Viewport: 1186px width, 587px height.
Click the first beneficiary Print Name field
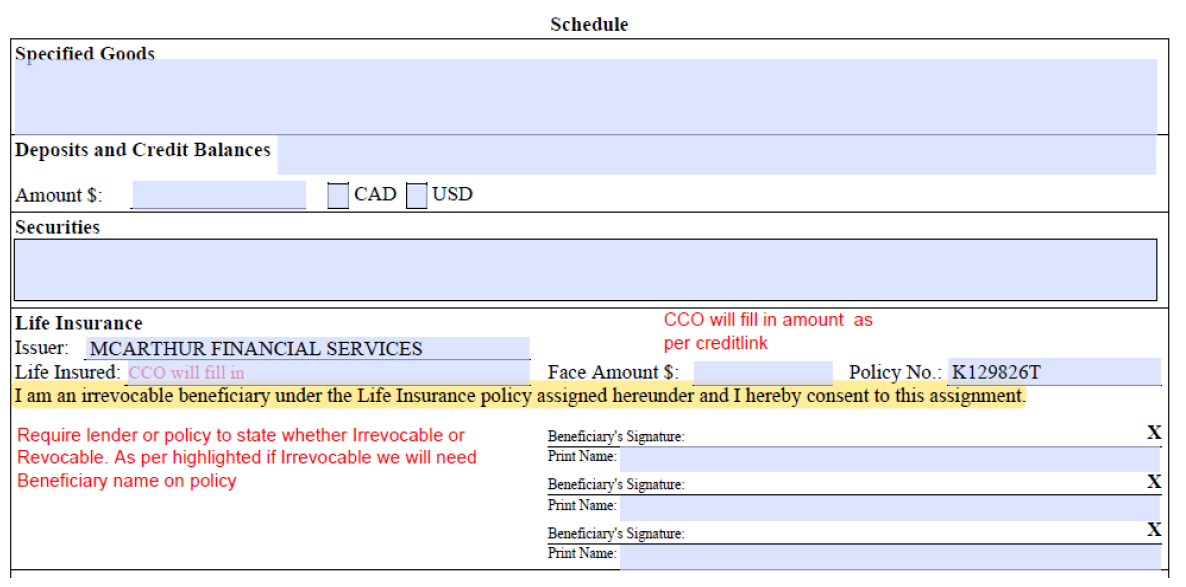(x=890, y=458)
